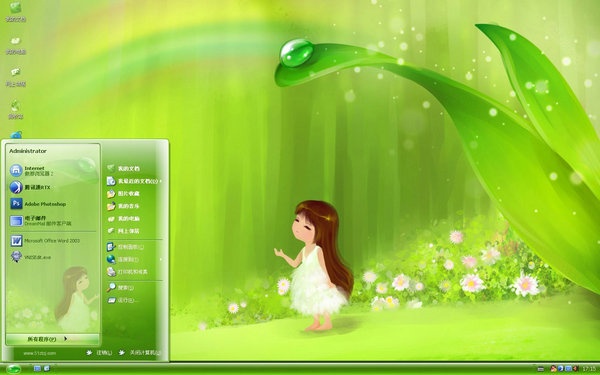Click 关闭计算机 shutdown button
600x375 pixels.
[140, 352]
